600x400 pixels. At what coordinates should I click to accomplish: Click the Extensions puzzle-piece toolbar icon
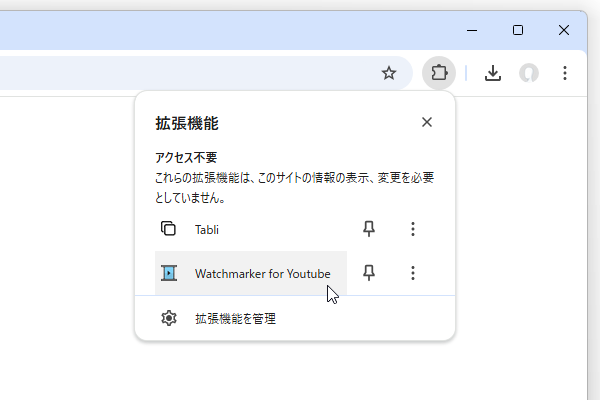pyautogui.click(x=439, y=73)
